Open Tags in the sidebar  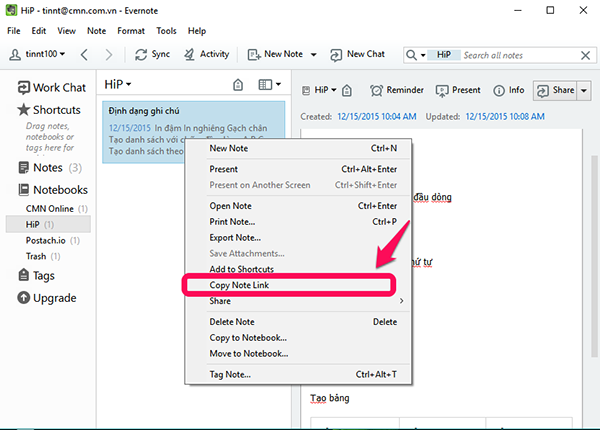[36, 275]
